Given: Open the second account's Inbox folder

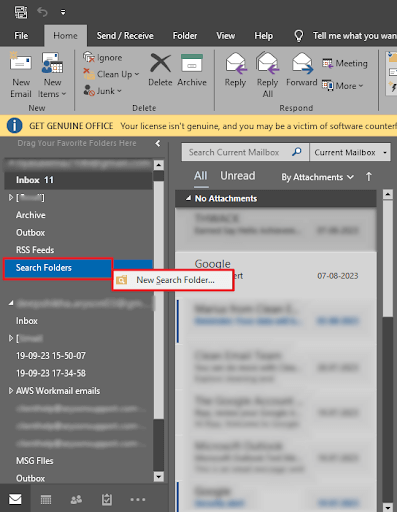Looking at the screenshot, I should click(x=27, y=321).
